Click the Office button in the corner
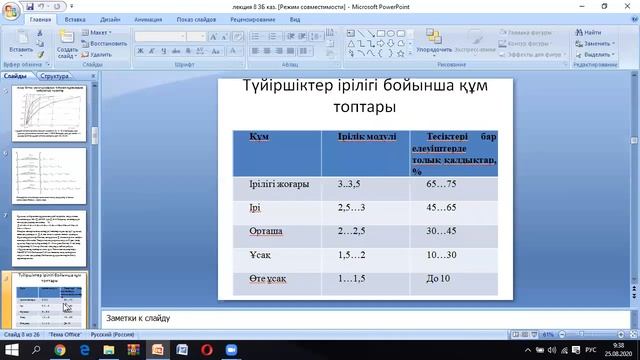The width and height of the screenshot is (640, 360). tap(11, 11)
